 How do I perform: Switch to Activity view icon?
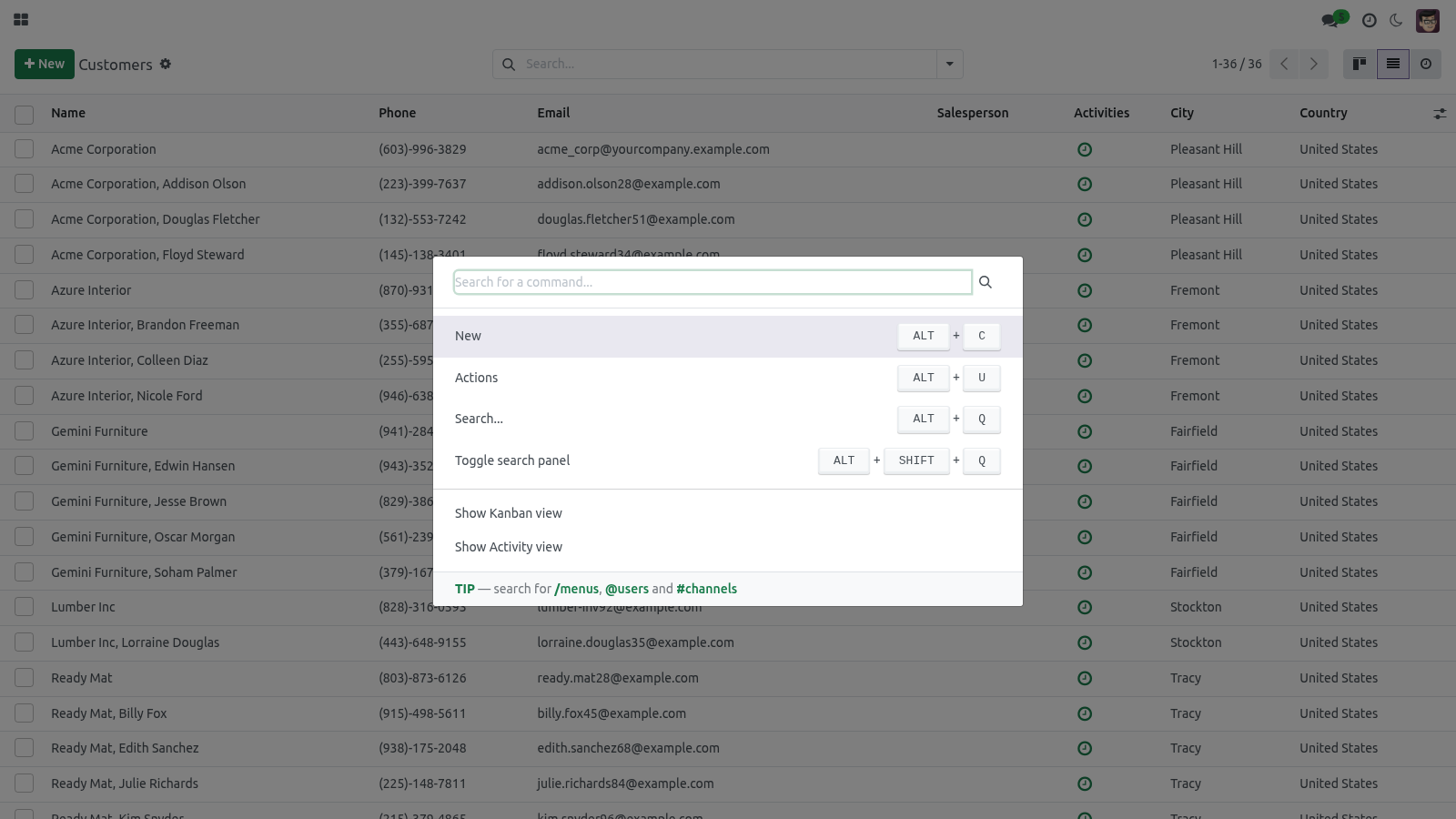click(x=1426, y=64)
